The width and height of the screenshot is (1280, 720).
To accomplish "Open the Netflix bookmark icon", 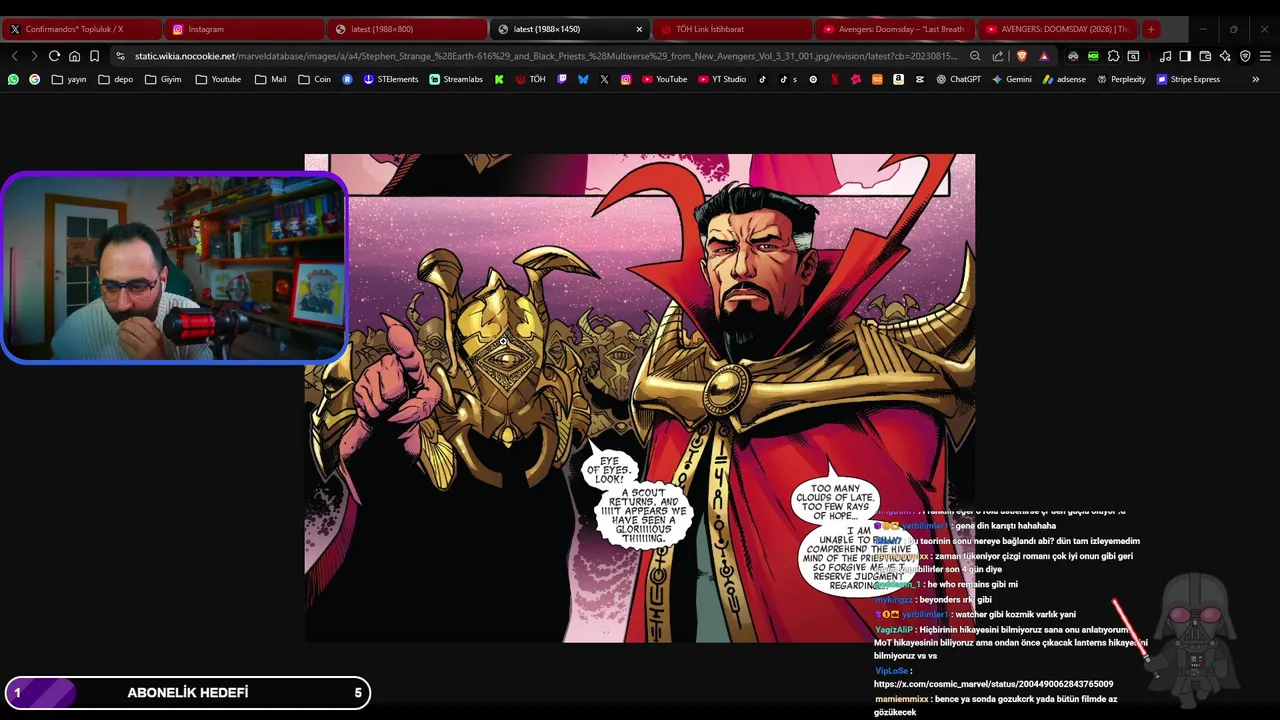I will [834, 79].
